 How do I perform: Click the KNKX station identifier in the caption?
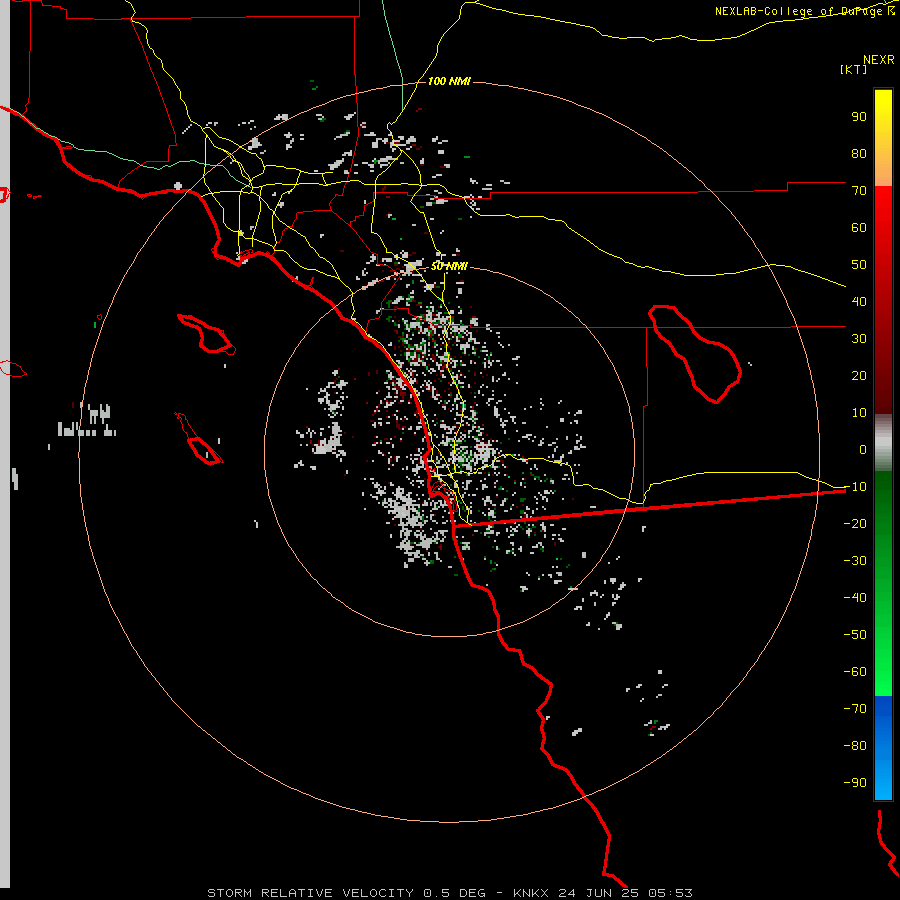531,893
